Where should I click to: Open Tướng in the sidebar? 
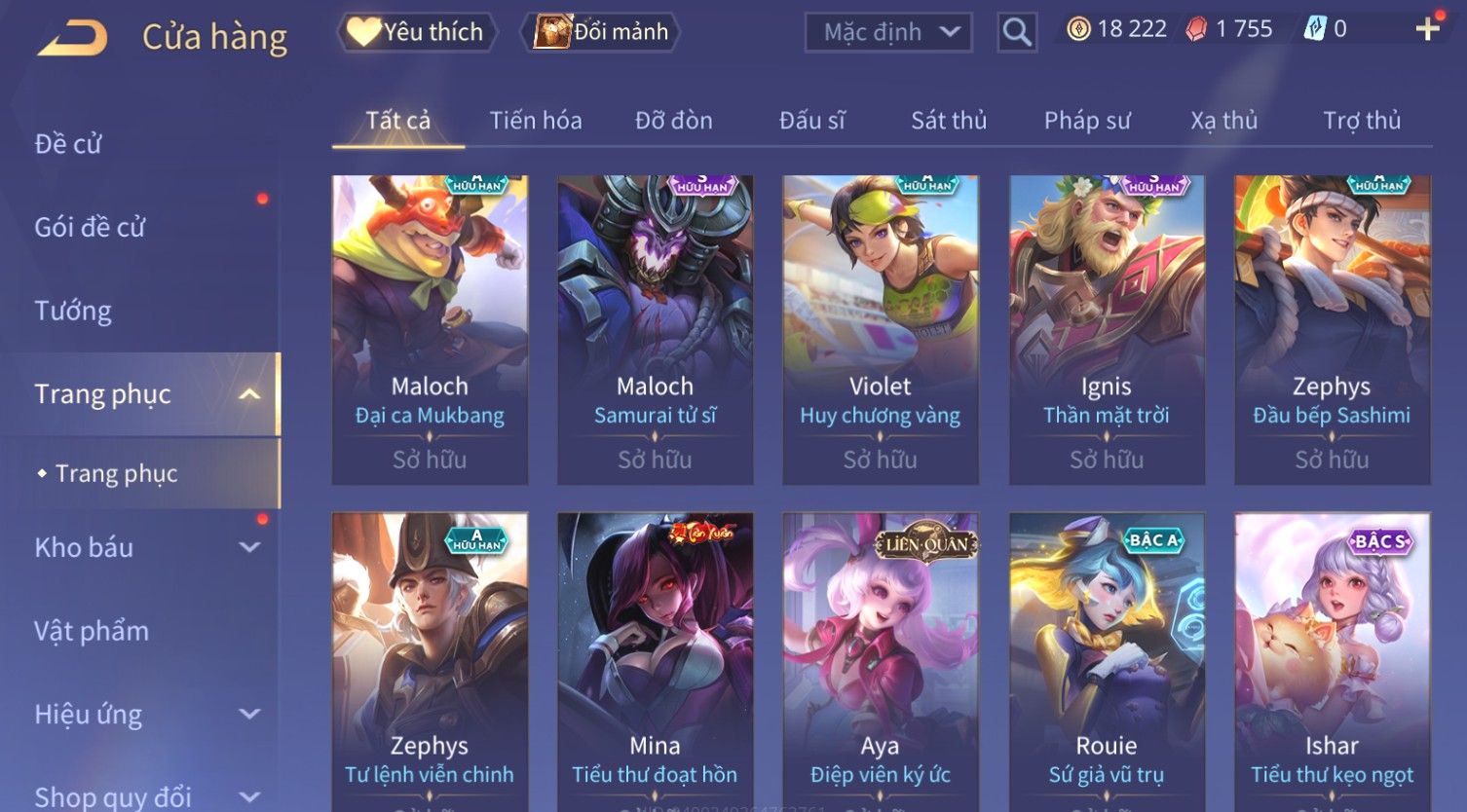(73, 311)
